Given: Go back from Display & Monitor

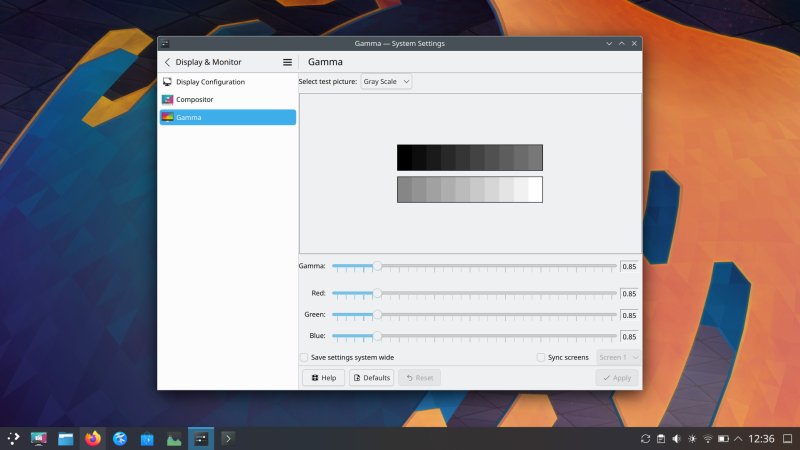Looking at the screenshot, I should pos(167,62).
